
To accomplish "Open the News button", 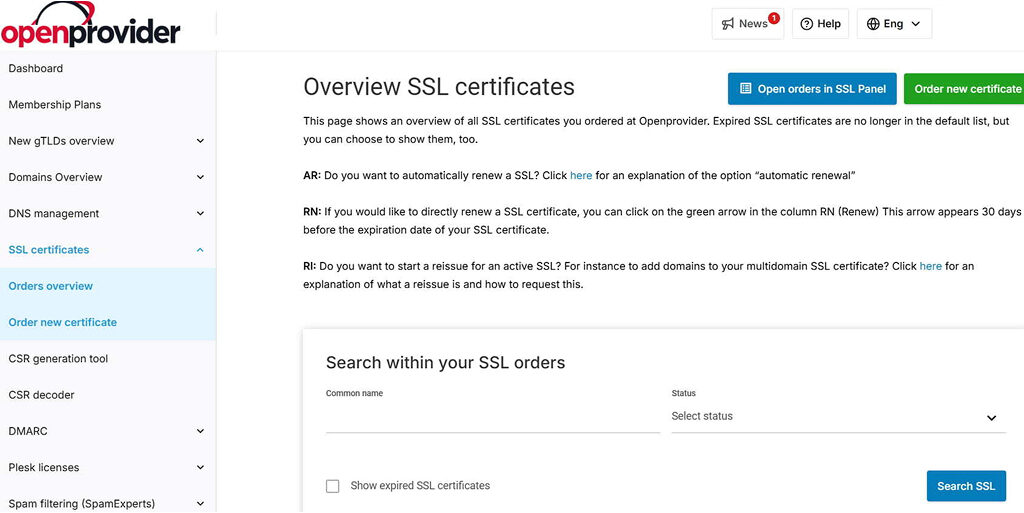I will (748, 24).
